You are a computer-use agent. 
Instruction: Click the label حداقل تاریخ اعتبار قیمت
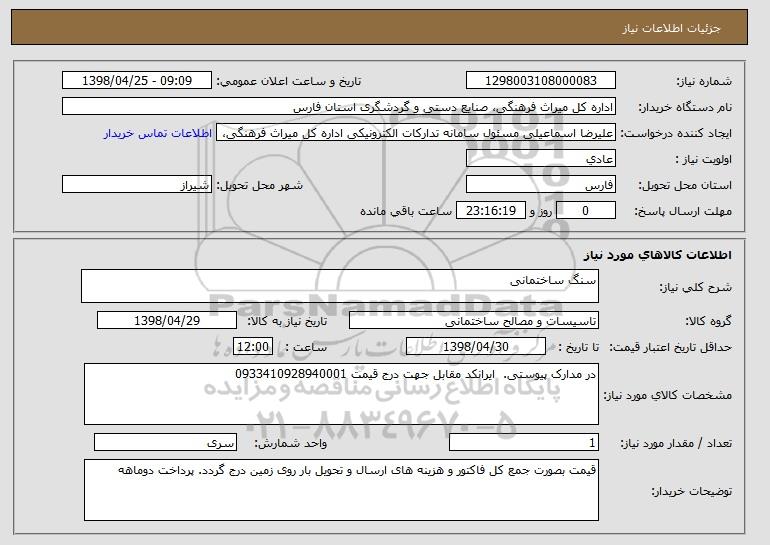(x=671, y=348)
